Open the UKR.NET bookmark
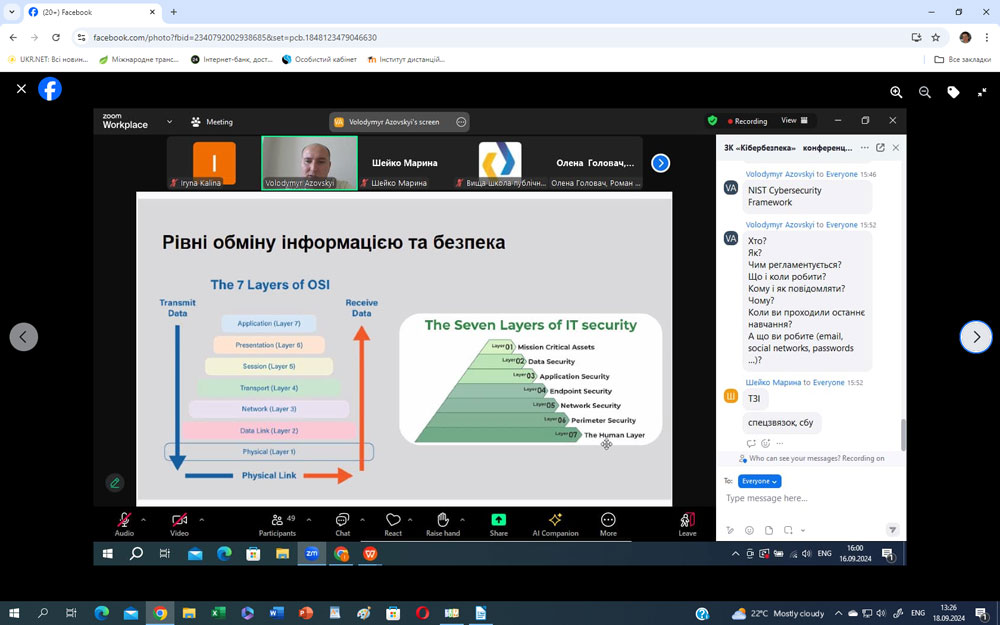 pyautogui.click(x=48, y=59)
